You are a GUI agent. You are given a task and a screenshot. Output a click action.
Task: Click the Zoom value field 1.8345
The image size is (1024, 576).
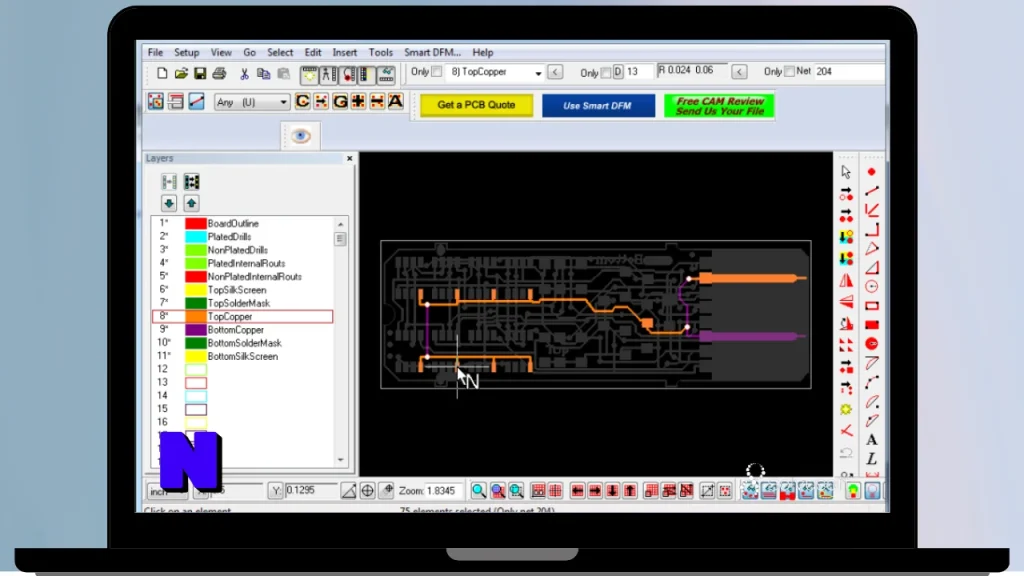[443, 490]
